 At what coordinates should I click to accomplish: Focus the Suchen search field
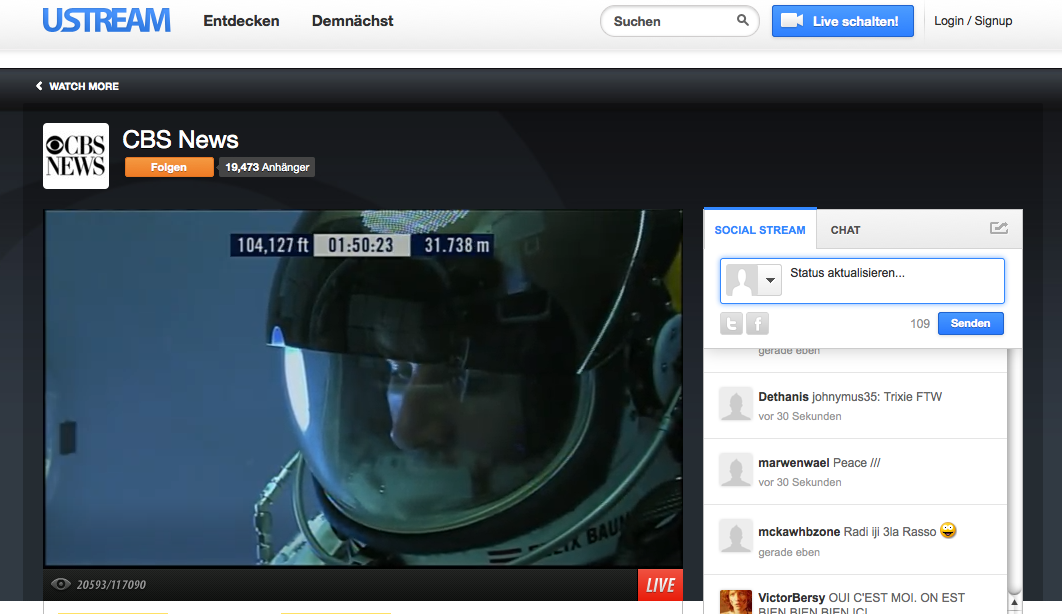click(x=679, y=21)
